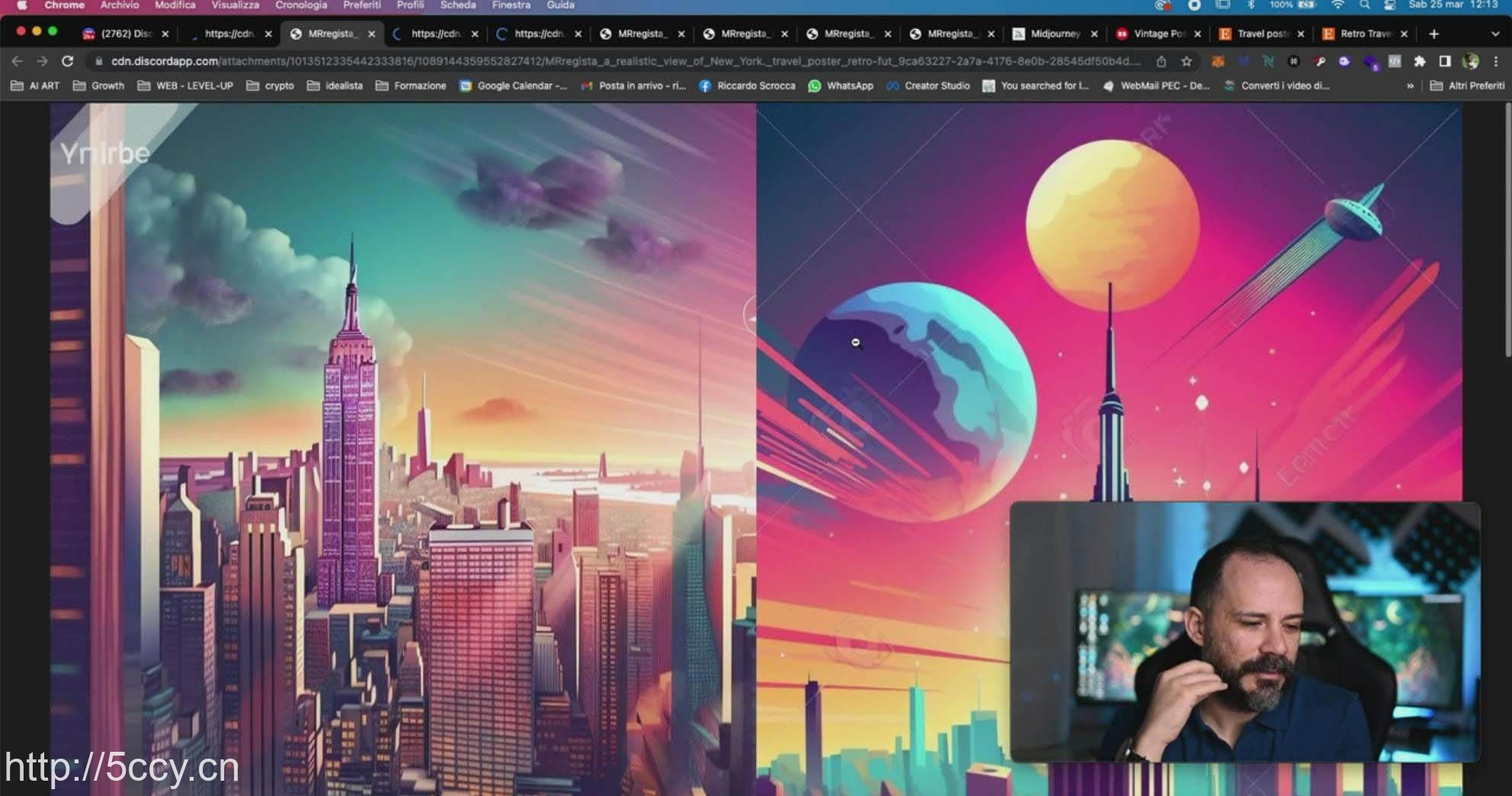Open the Riccardo Scrocca Facebook bookmark
Screen dimensions: 1512x796
[x=747, y=86]
